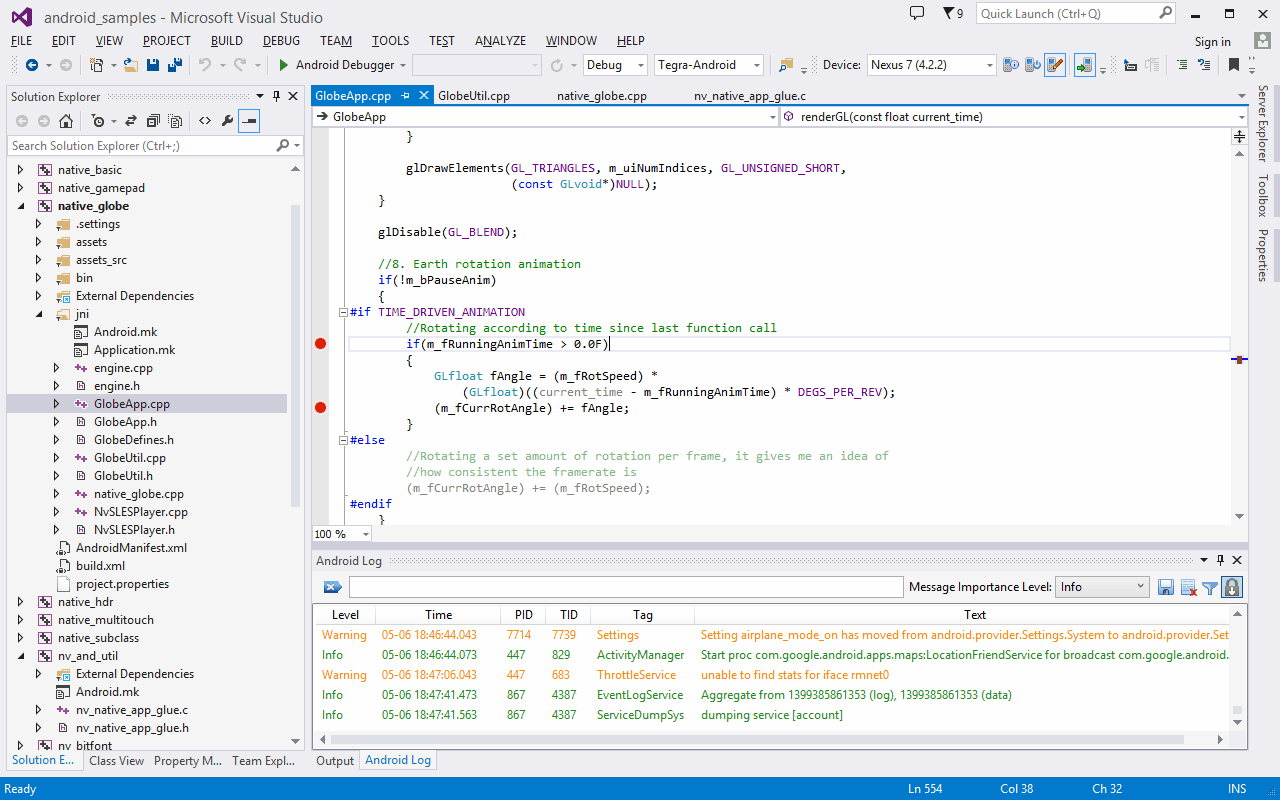Open the DEBUG menu

pos(281,40)
